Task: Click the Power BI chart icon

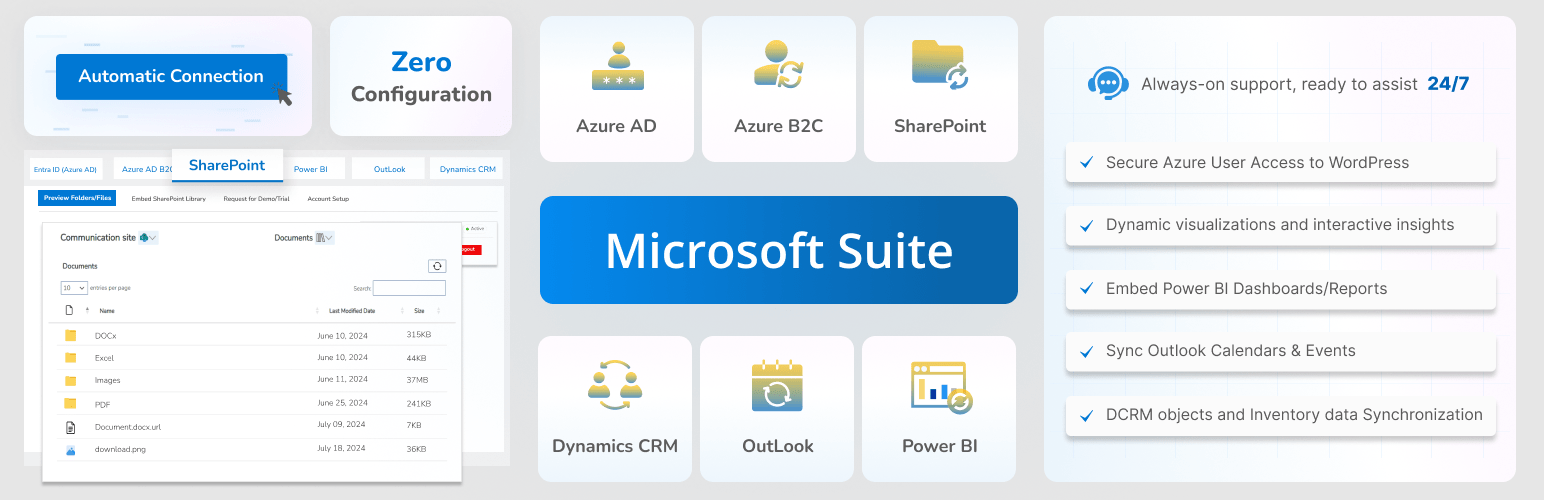Action: (941, 387)
